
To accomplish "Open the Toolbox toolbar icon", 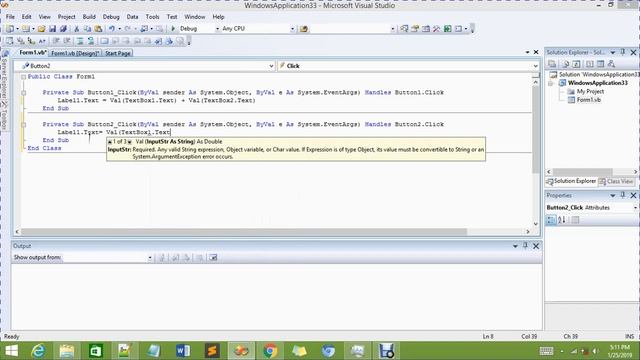I will (436, 29).
